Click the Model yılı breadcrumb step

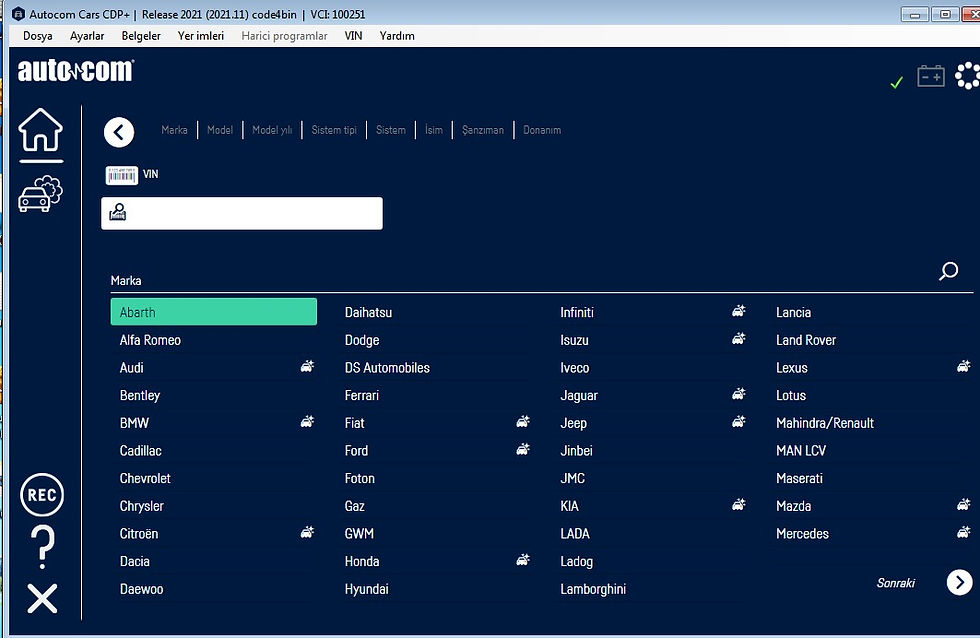pyautogui.click(x=272, y=130)
